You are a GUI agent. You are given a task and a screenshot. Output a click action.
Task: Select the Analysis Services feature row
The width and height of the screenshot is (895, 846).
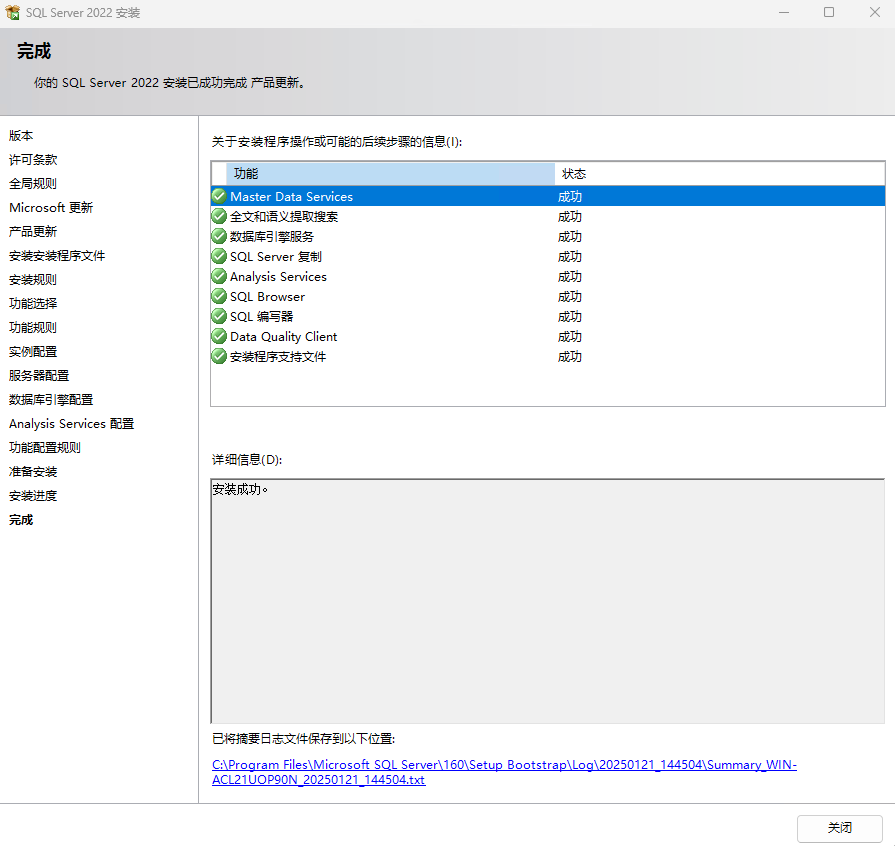pos(548,276)
